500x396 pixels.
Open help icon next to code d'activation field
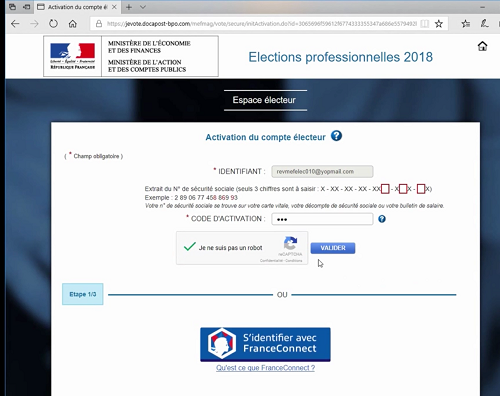tap(382, 219)
